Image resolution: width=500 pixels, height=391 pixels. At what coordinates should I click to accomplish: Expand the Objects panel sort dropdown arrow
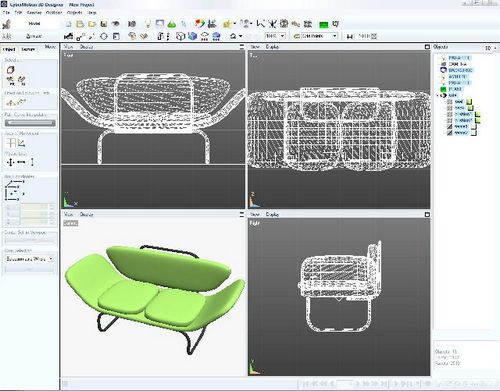[x=495, y=48]
